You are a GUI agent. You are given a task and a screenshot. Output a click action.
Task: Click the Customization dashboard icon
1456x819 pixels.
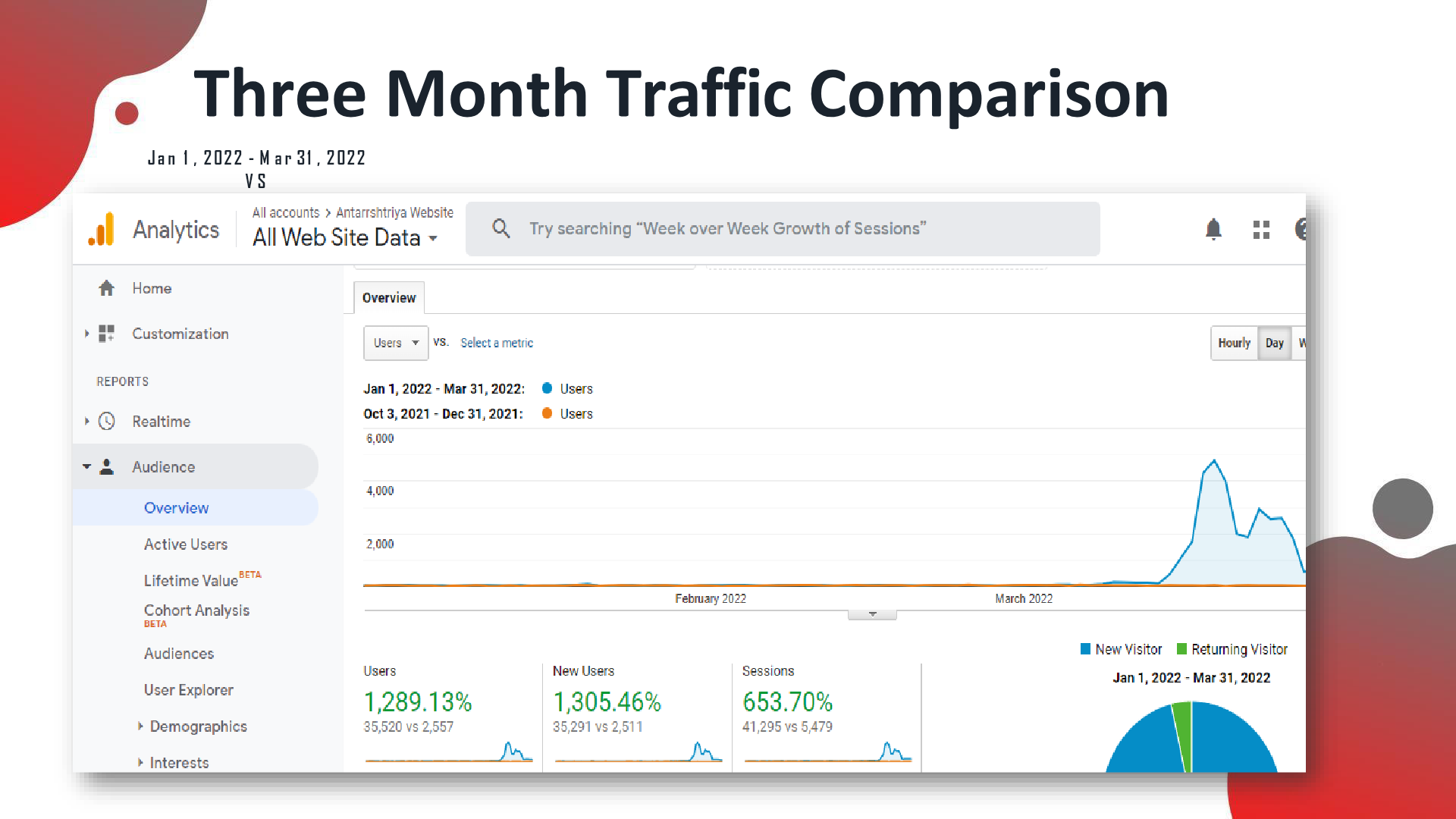[x=106, y=334]
